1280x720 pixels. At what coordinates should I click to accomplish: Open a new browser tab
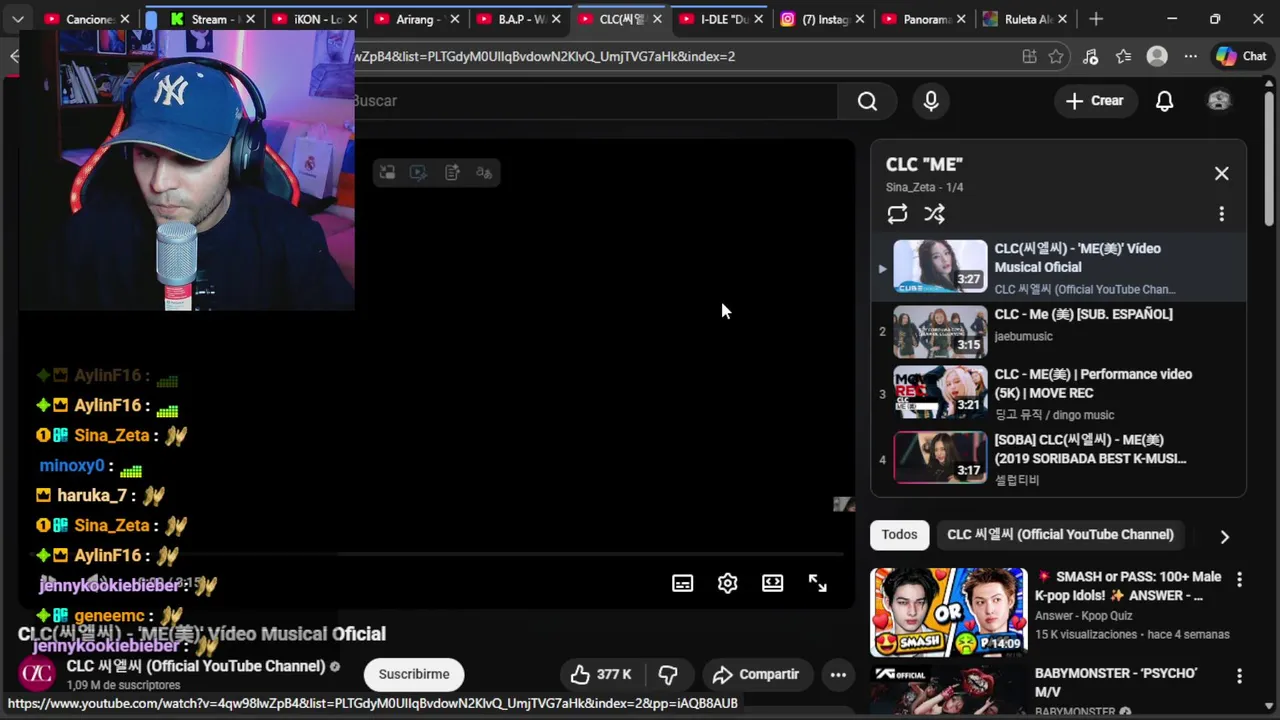1096,19
